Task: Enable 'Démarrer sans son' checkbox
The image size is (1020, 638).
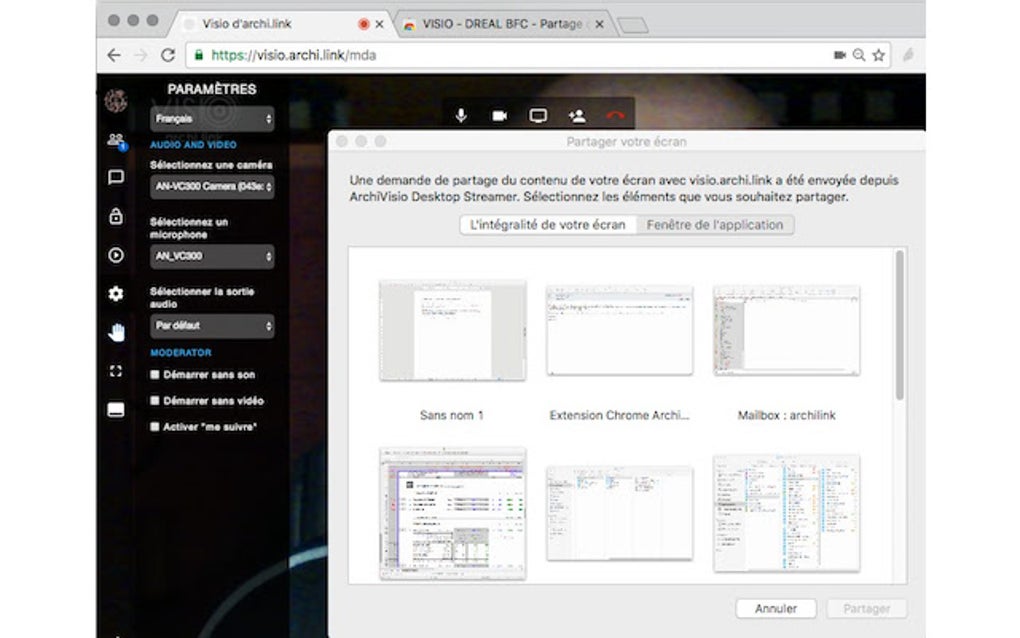Action: tap(155, 374)
